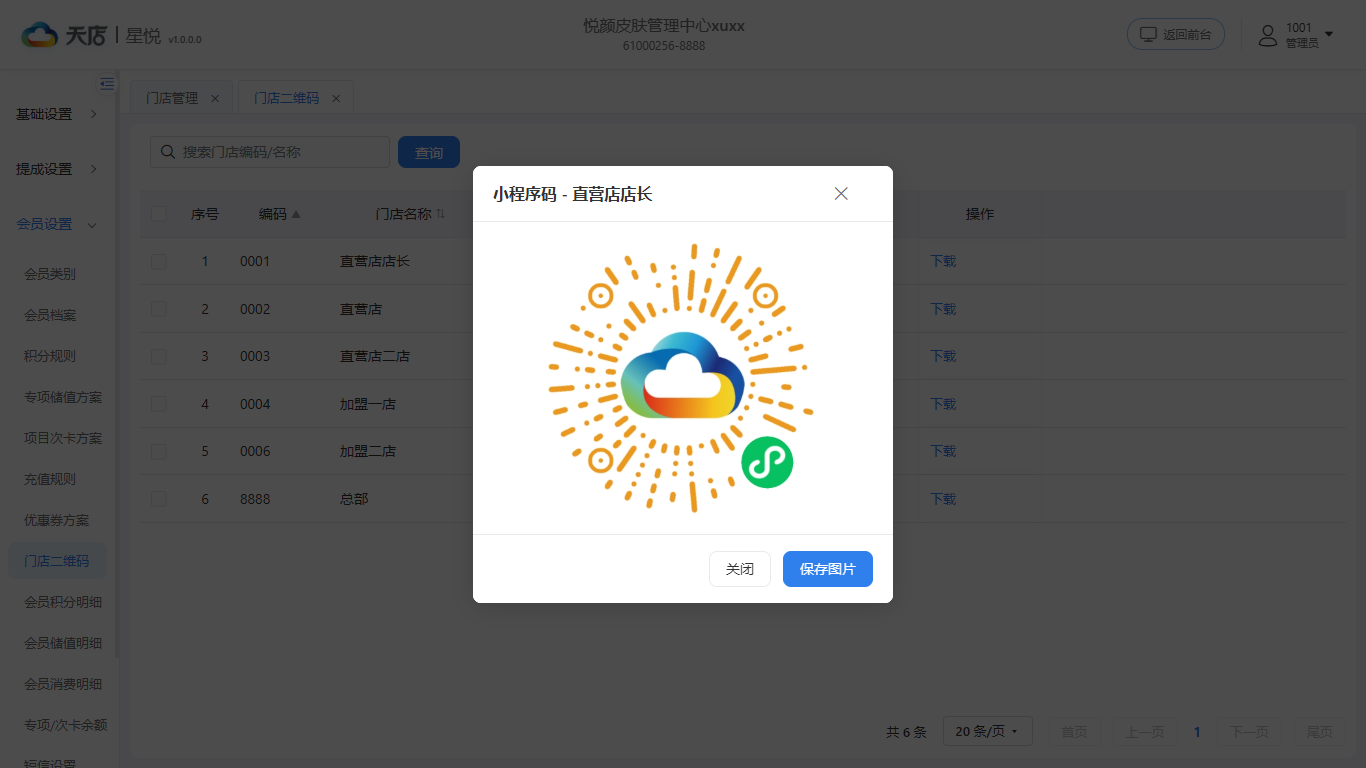Screen dimensions: 1366x768
Task: Switch to the 门店二维码 tab
Action: [x=286, y=98]
